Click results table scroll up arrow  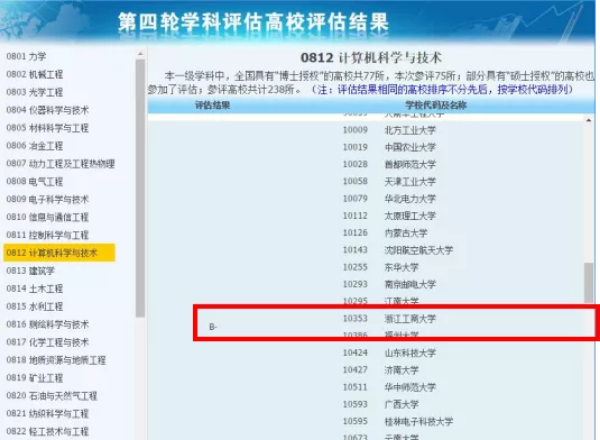(589, 121)
